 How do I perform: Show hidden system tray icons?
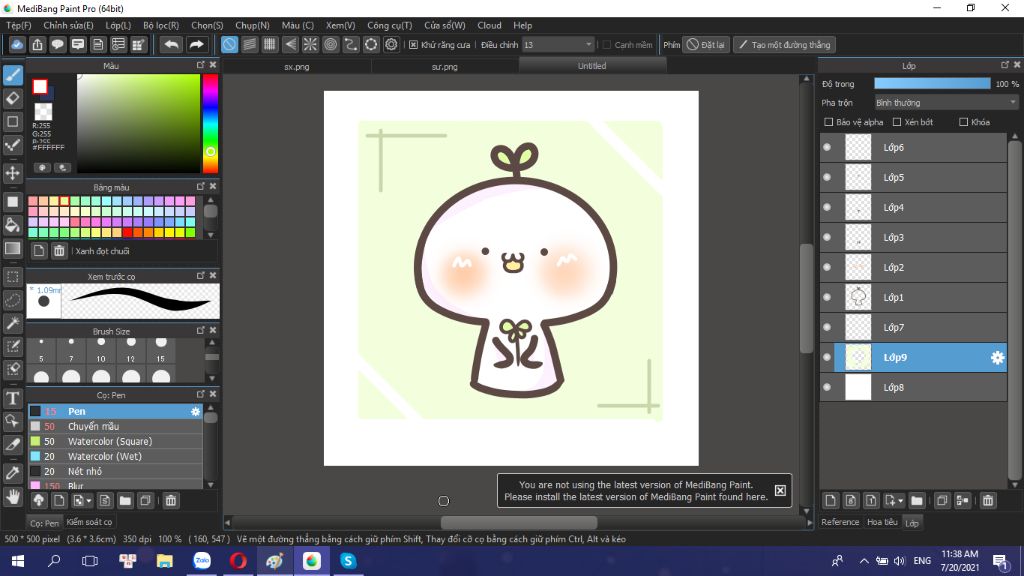click(x=864, y=561)
